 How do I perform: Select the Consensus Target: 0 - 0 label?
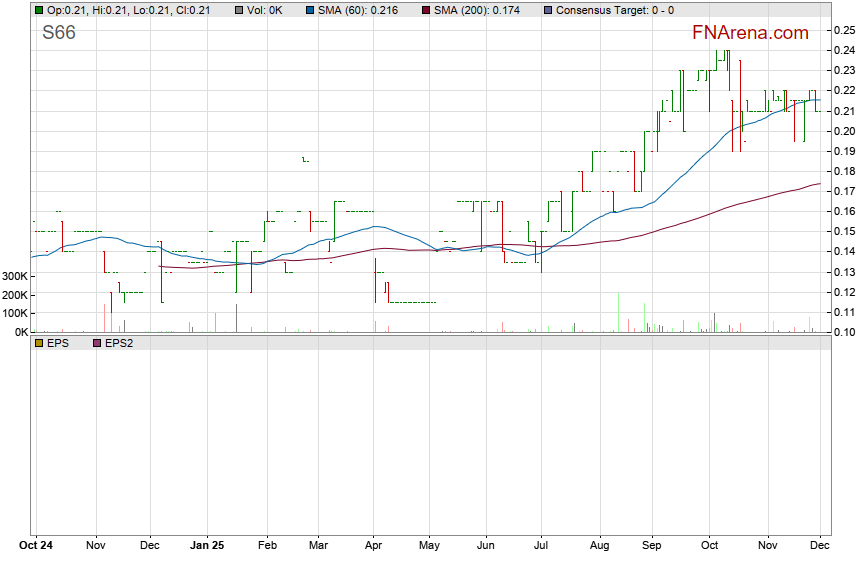(614, 10)
